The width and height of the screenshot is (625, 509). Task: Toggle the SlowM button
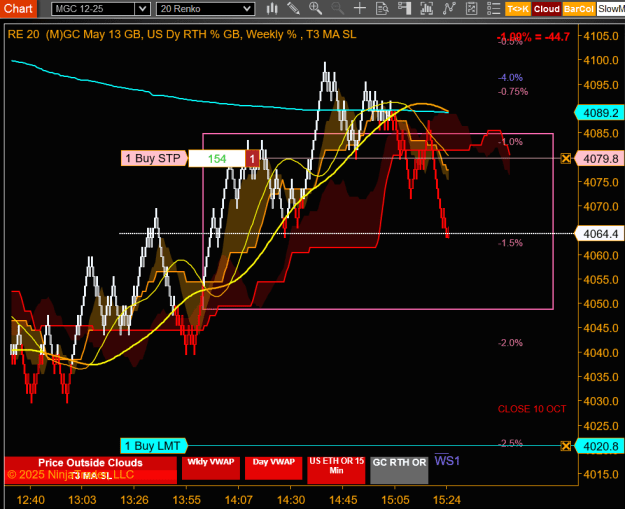point(611,9)
